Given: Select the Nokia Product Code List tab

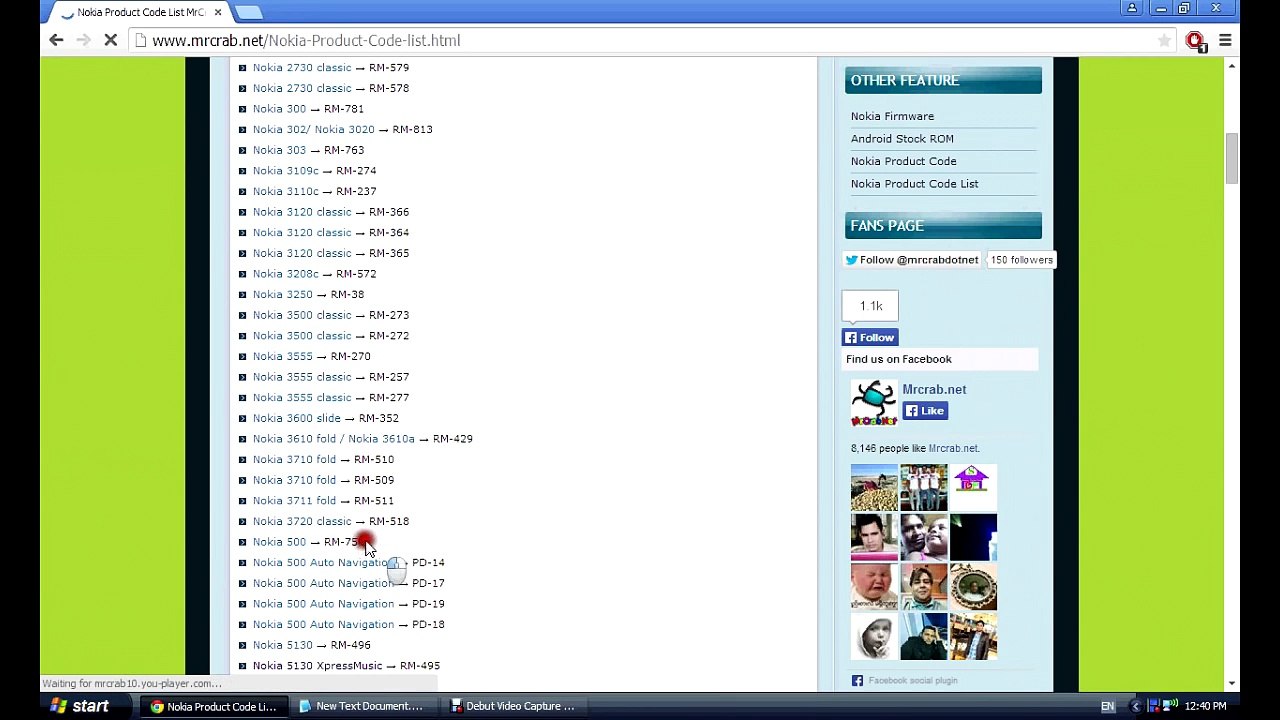Looking at the screenshot, I should click(x=140, y=12).
